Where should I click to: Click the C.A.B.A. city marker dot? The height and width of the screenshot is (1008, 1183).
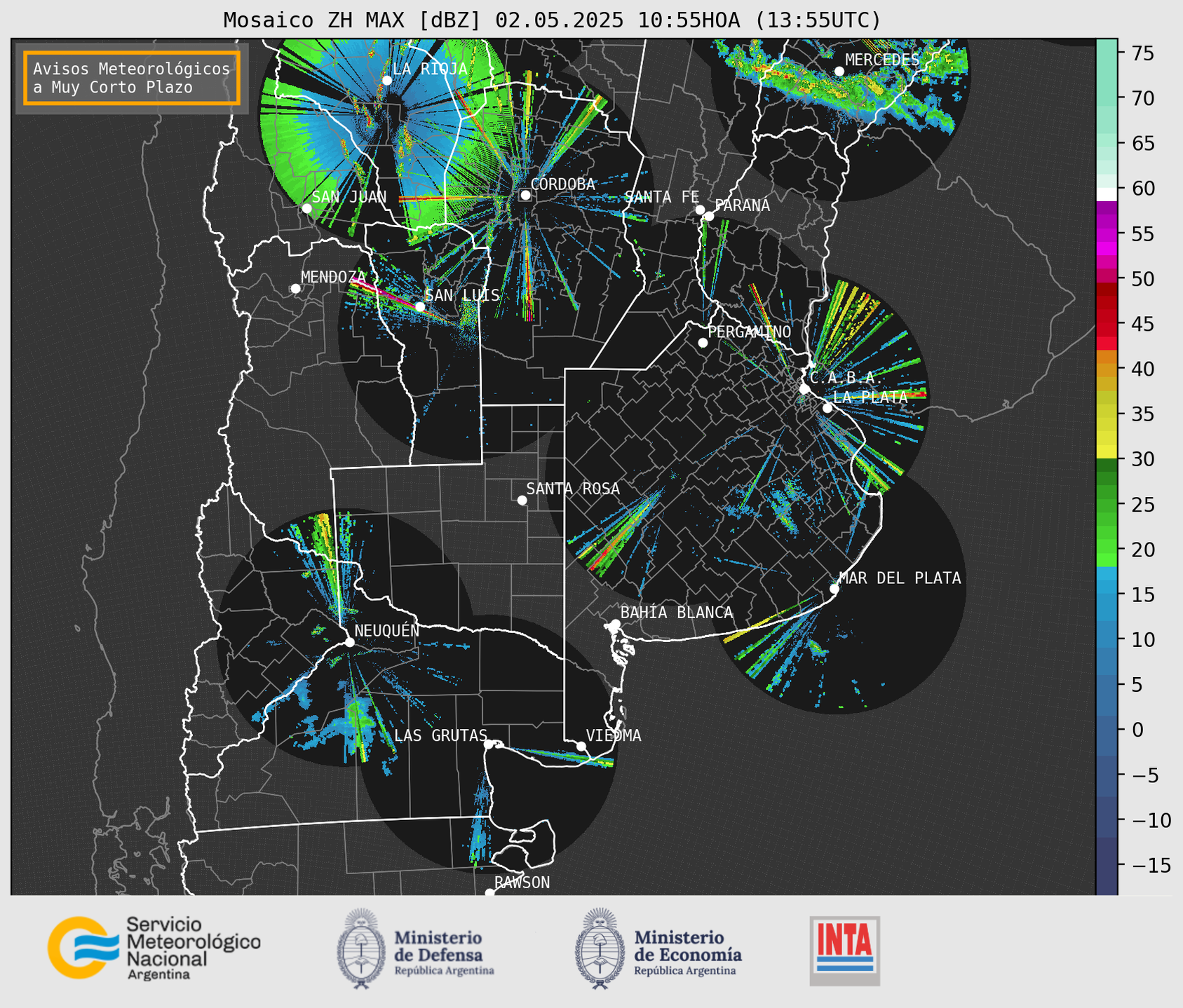[x=804, y=388]
